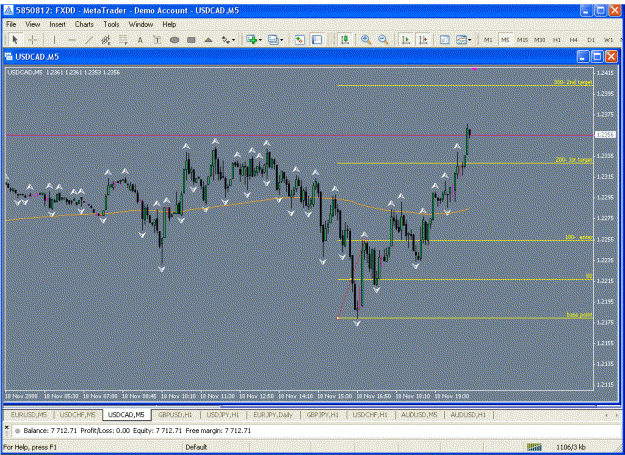625x455 pixels.
Task: Click the profiles icon
Action: coord(273,39)
